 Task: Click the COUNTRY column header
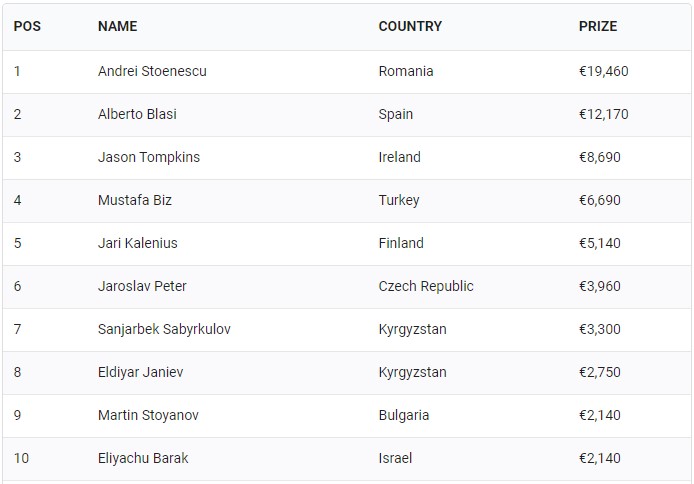coord(410,26)
